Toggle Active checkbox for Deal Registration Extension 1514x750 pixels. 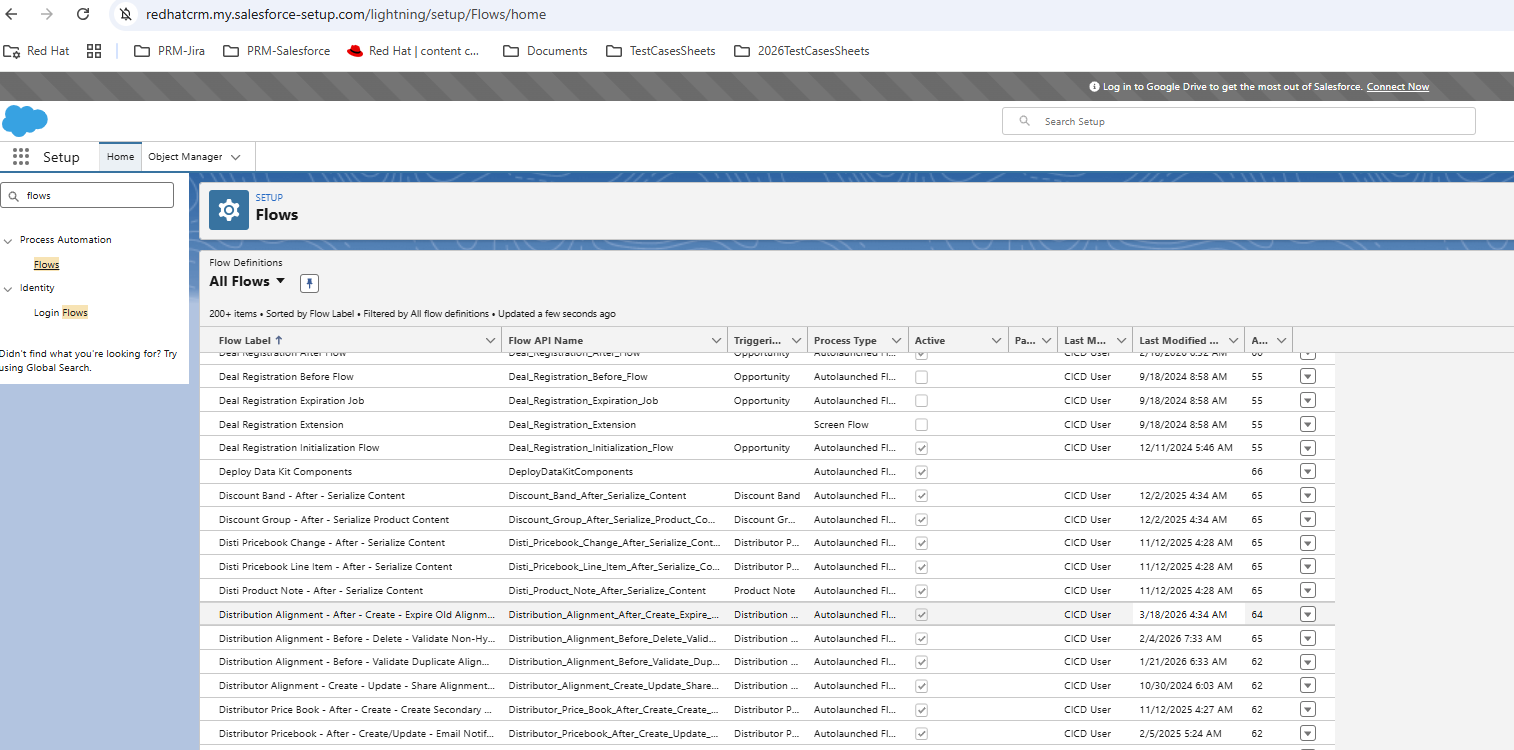click(921, 424)
